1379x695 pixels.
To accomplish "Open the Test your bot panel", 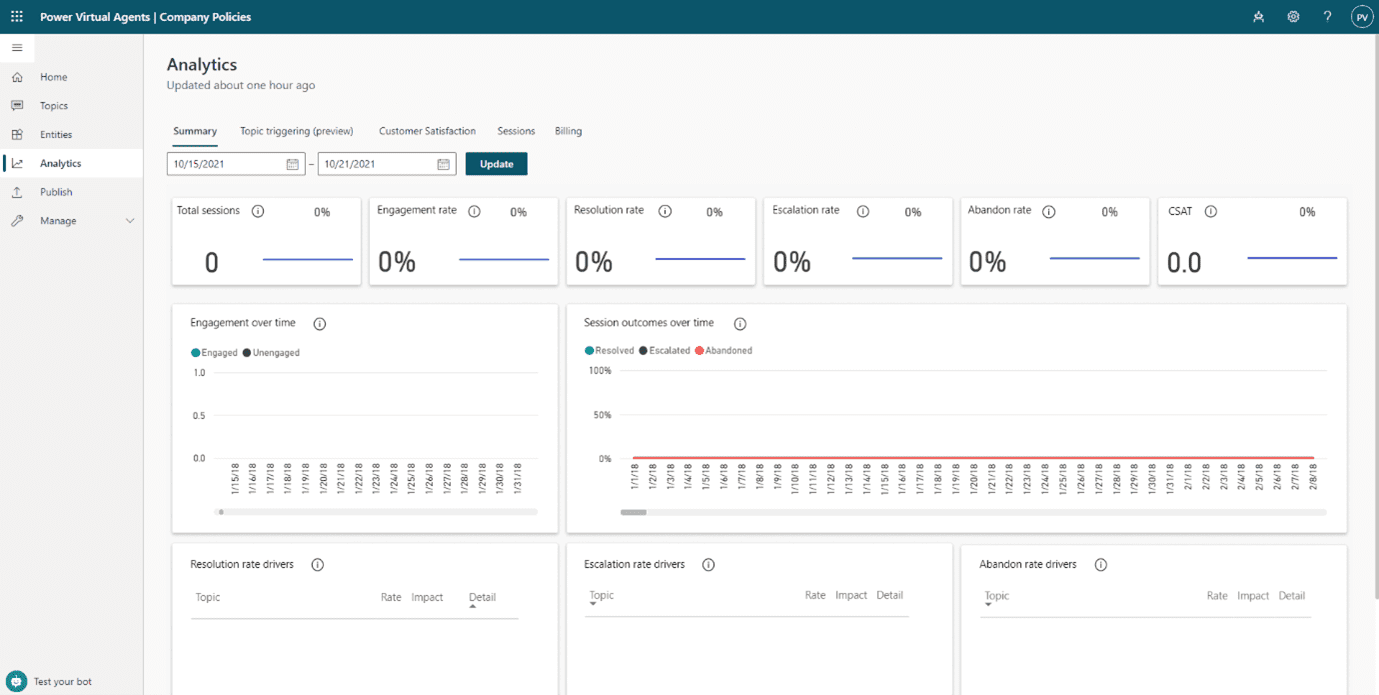I will coord(50,681).
